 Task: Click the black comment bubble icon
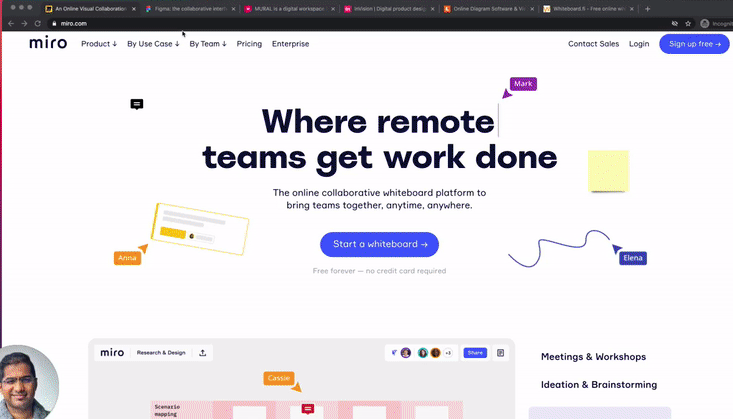(x=137, y=104)
